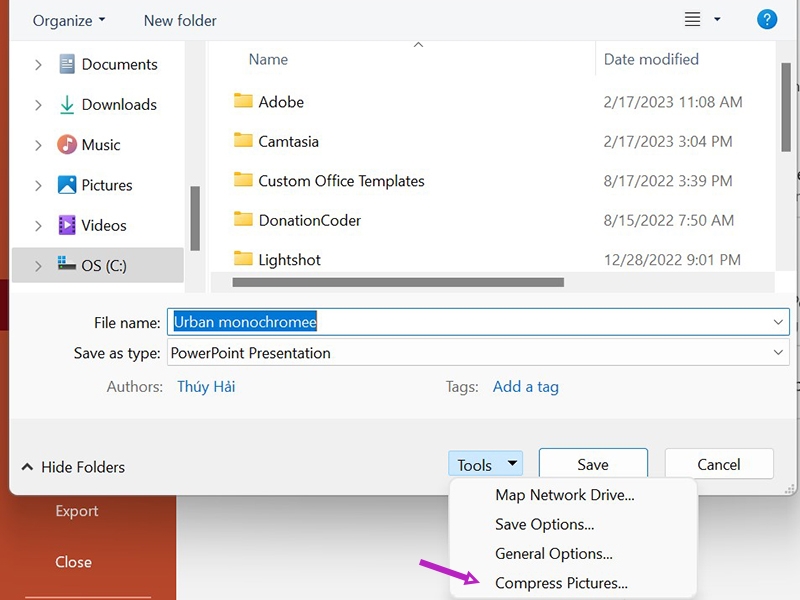Click Close in PowerPoint backstage
The width and height of the screenshot is (800, 600).
pyautogui.click(x=73, y=562)
